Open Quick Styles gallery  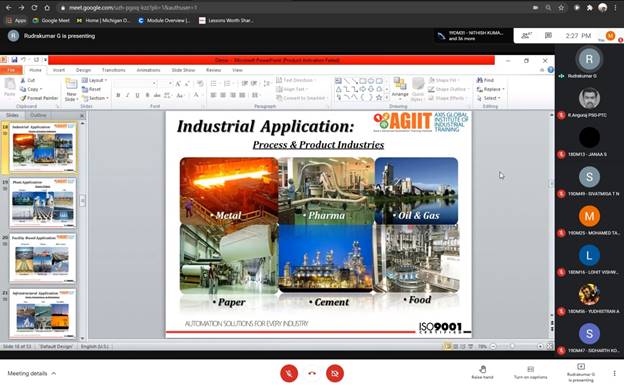point(418,89)
